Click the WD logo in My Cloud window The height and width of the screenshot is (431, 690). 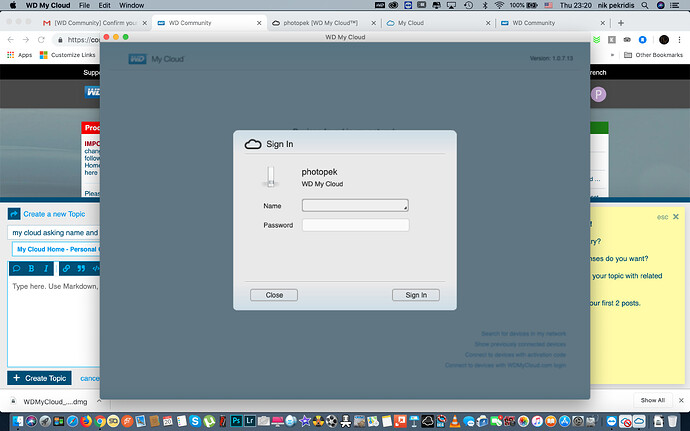coord(137,59)
